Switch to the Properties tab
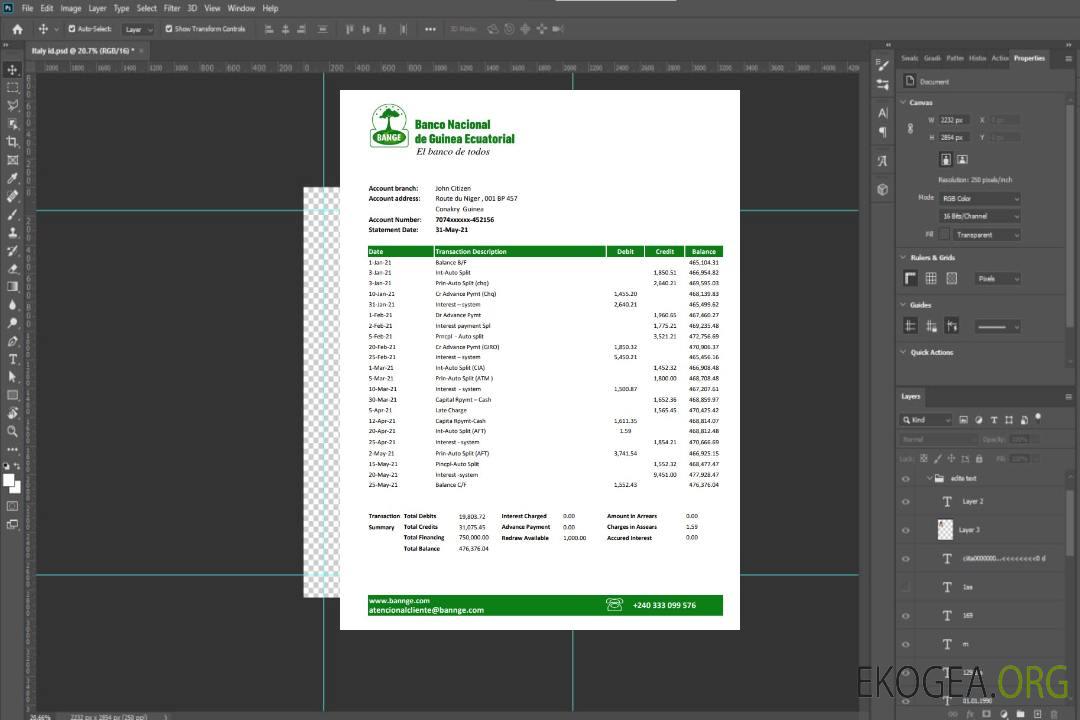Screen dimensions: 1080x720 point(1029,59)
